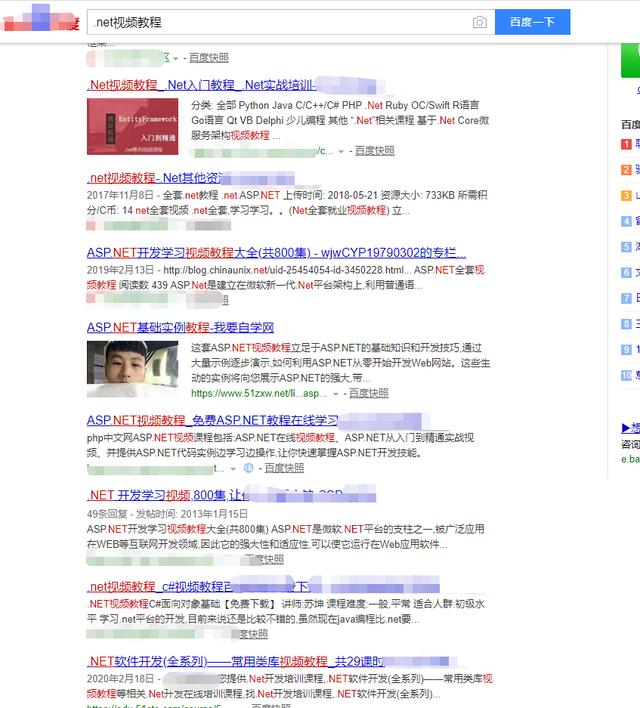This screenshot has width=640, height=708.
Task: Click hot-search rank 7 badge
Action: click(x=626, y=298)
